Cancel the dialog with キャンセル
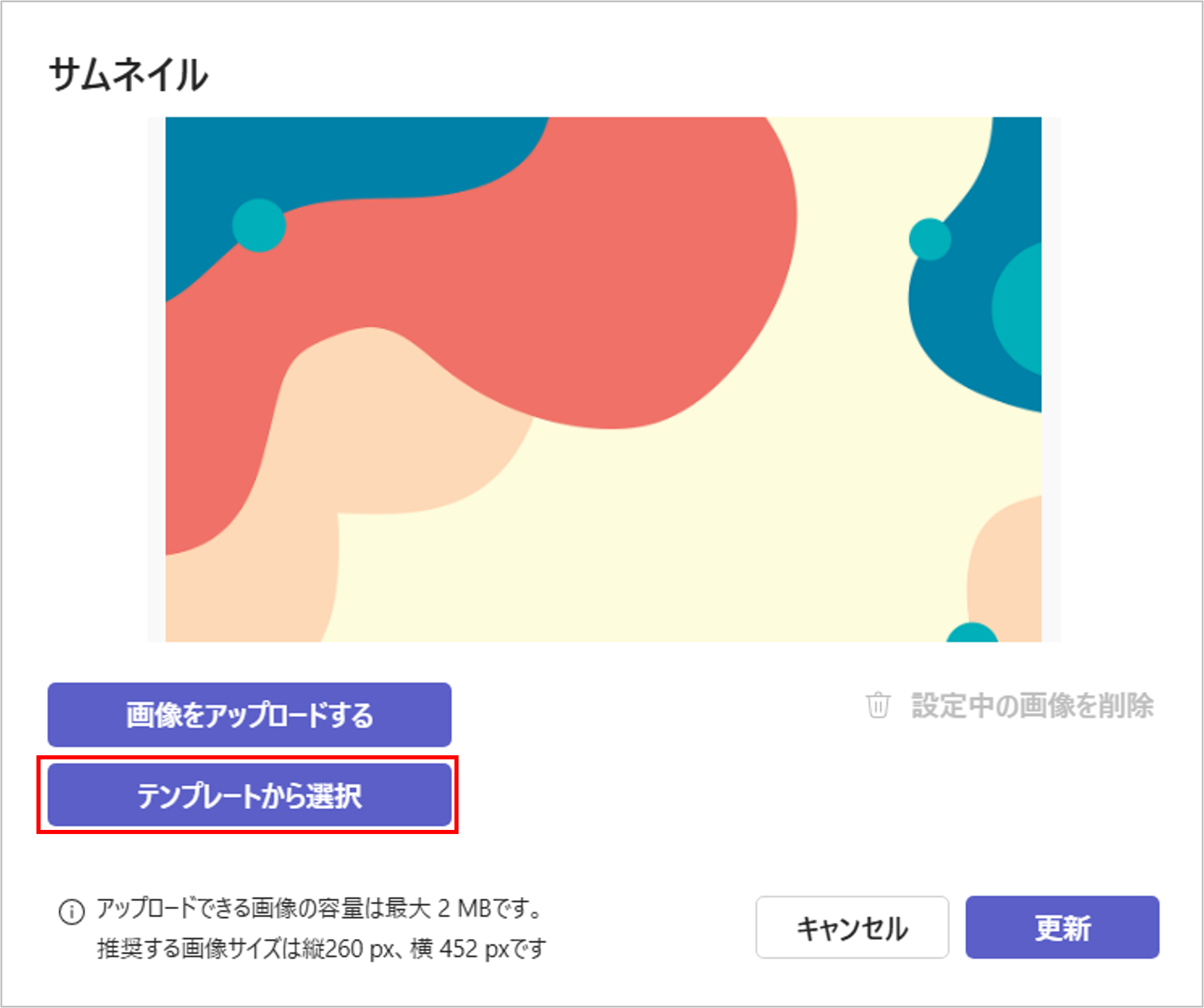The width and height of the screenshot is (1204, 1008). click(x=852, y=928)
